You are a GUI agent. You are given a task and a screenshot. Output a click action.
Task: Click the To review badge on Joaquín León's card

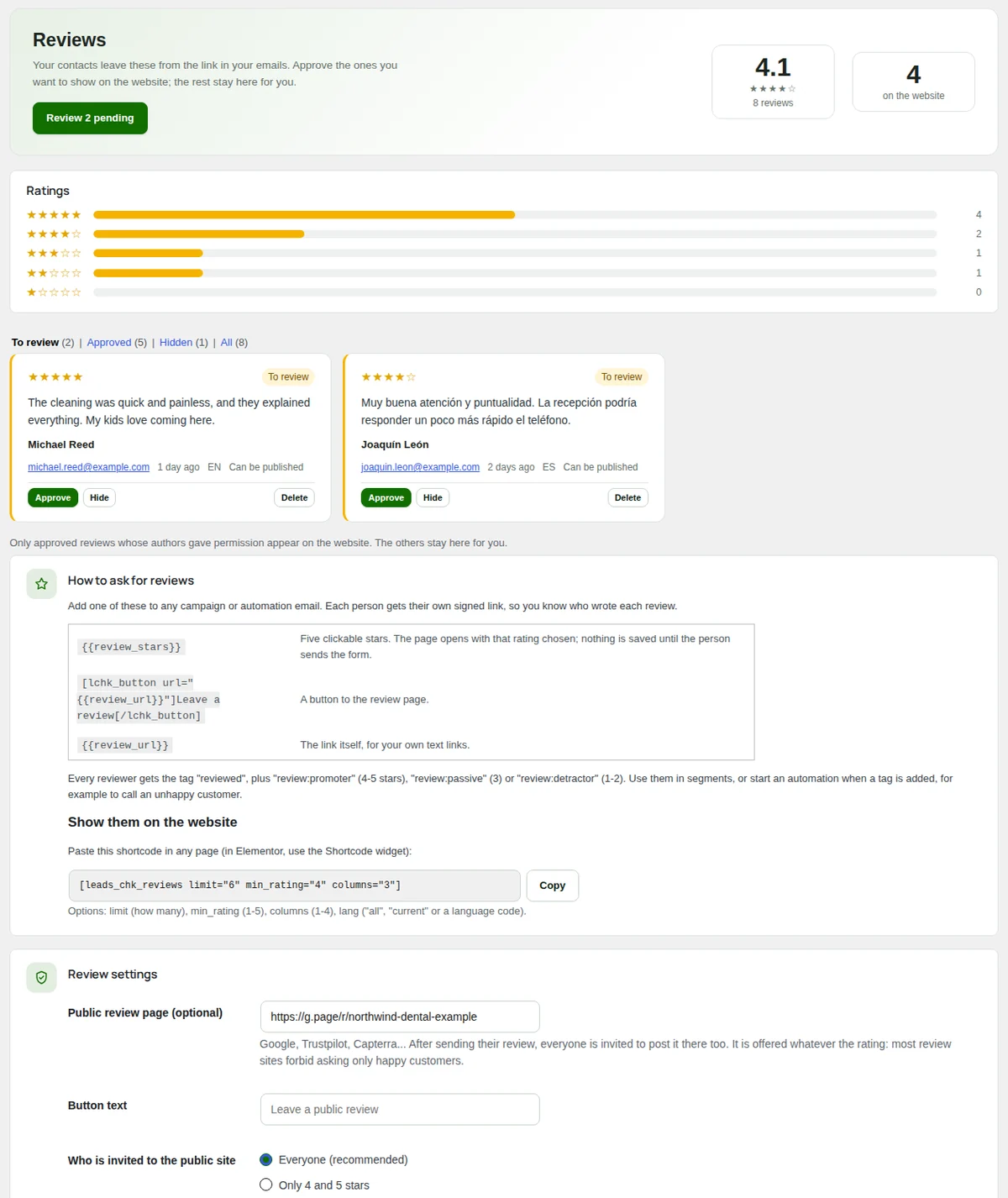click(x=622, y=377)
